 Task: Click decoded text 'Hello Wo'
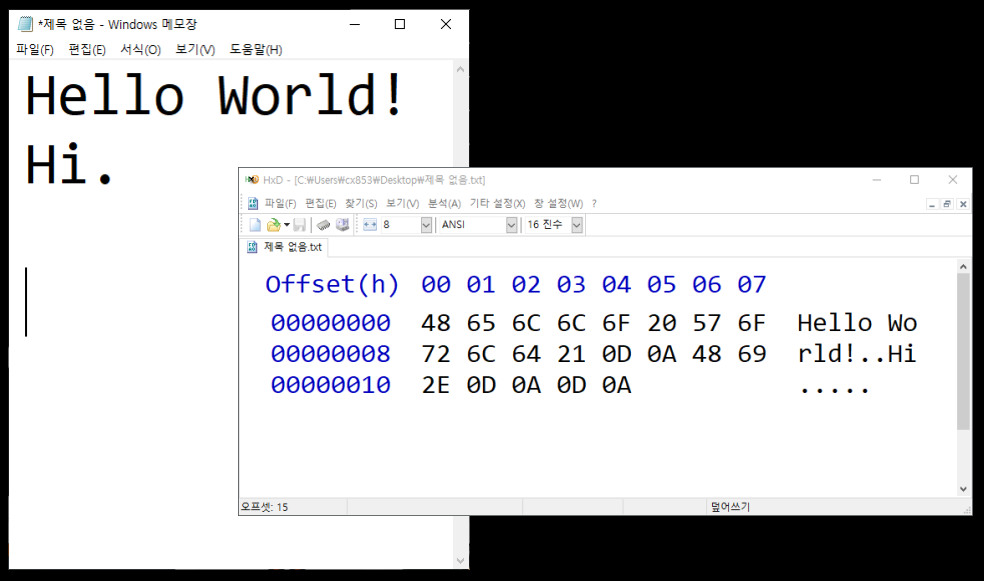[857, 323]
